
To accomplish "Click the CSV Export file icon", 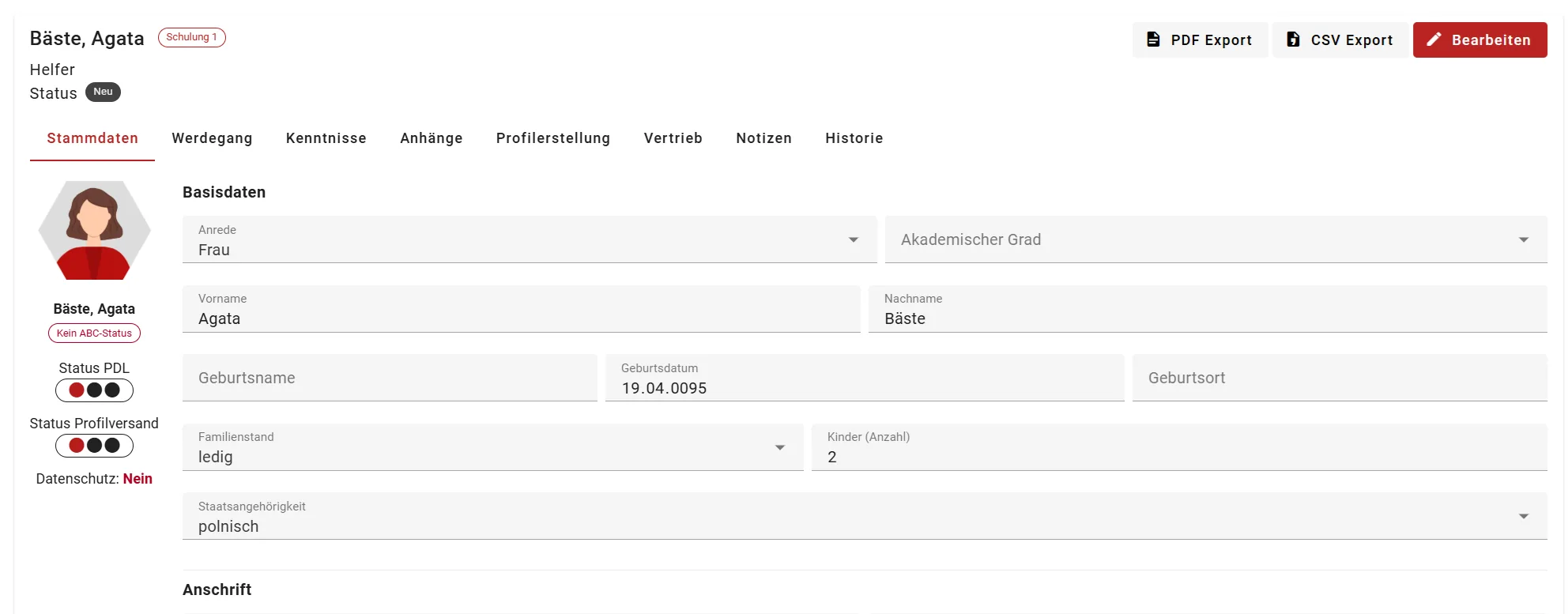I will pos(1293,40).
